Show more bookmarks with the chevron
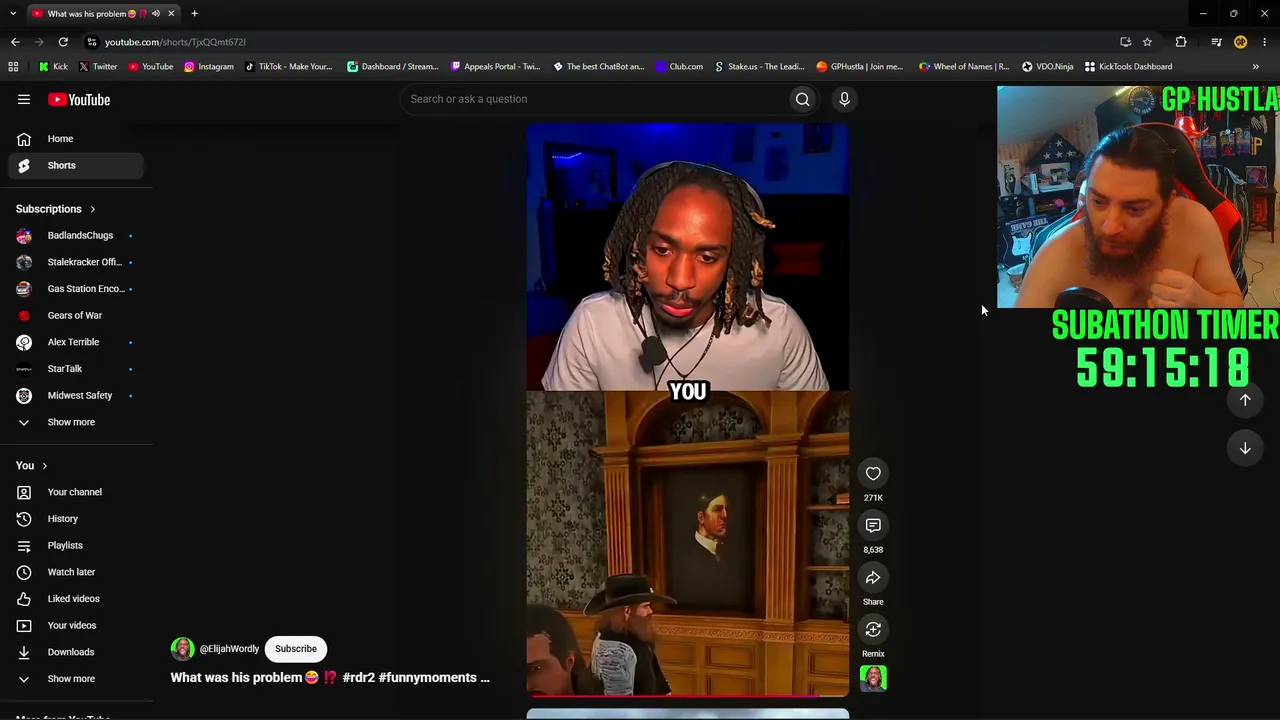Viewport: 1280px width, 720px height. point(1256,67)
